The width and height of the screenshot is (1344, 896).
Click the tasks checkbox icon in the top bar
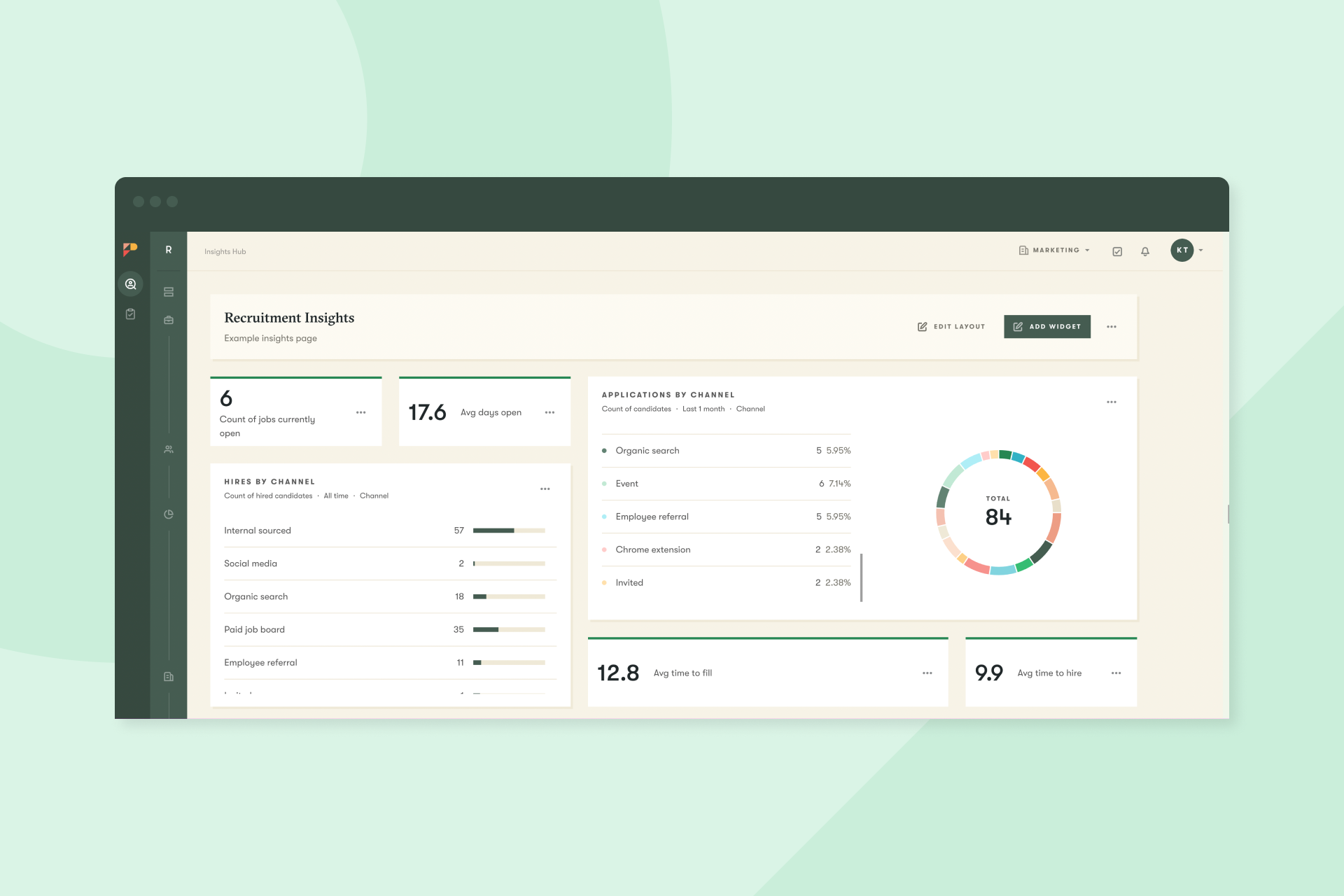(x=1117, y=251)
